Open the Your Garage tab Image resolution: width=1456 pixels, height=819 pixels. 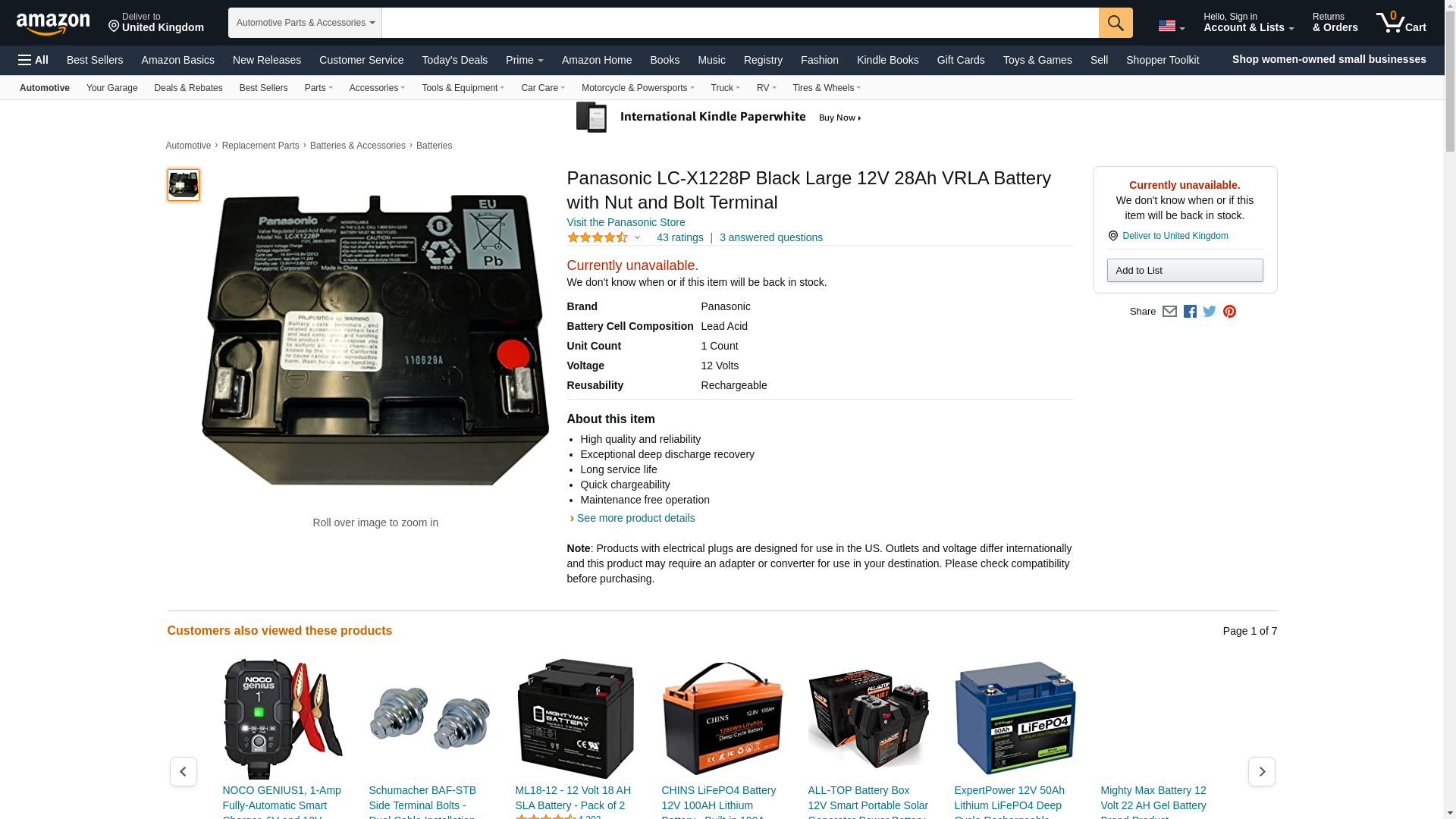(x=112, y=88)
